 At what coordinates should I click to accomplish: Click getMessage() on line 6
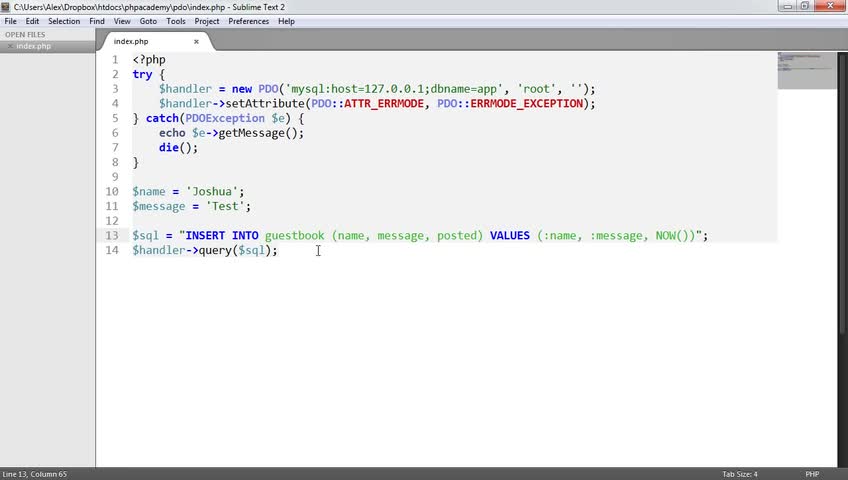coord(258,133)
